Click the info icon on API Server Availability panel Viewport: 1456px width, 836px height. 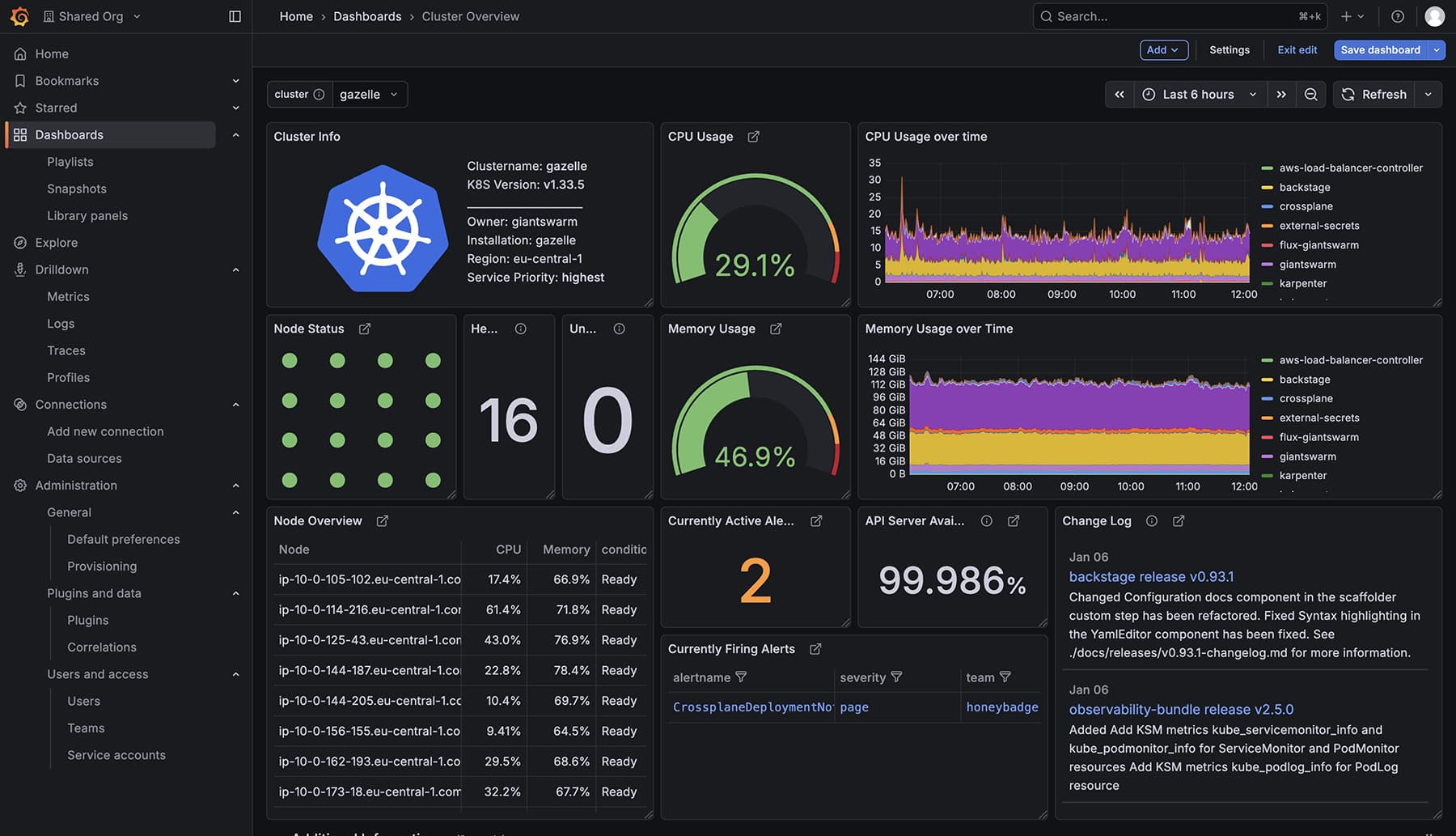[986, 521]
